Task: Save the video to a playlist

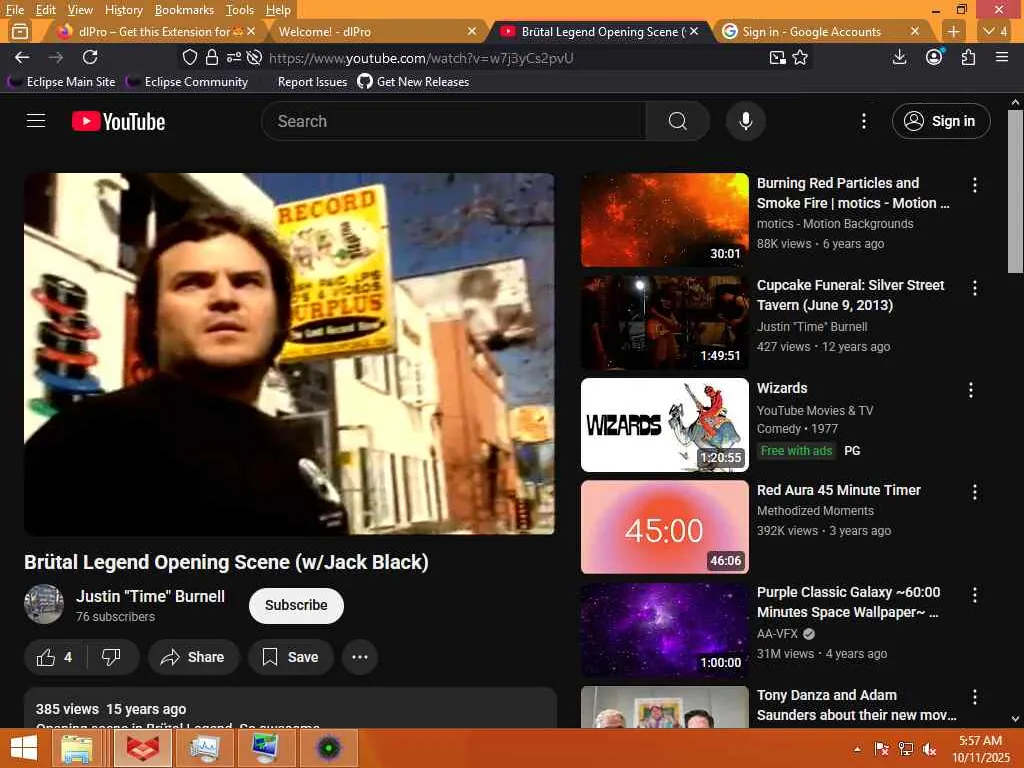Action: (x=291, y=657)
